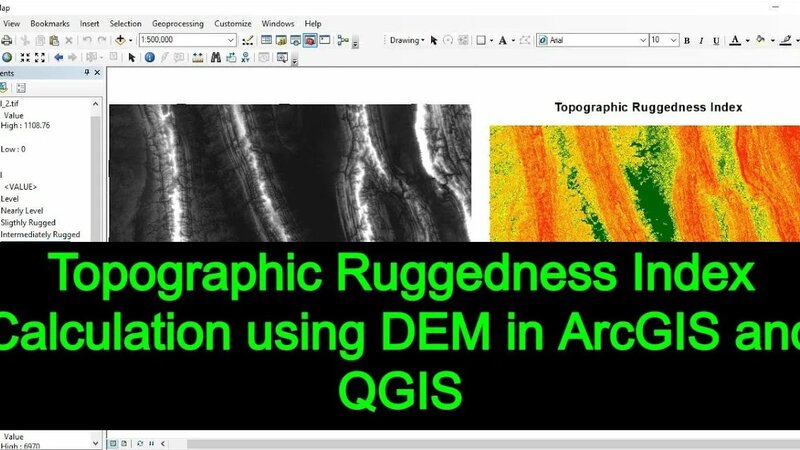The image size is (800, 450).
Task: Click the Topographic Ruggedness Index map title
Action: [x=648, y=107]
